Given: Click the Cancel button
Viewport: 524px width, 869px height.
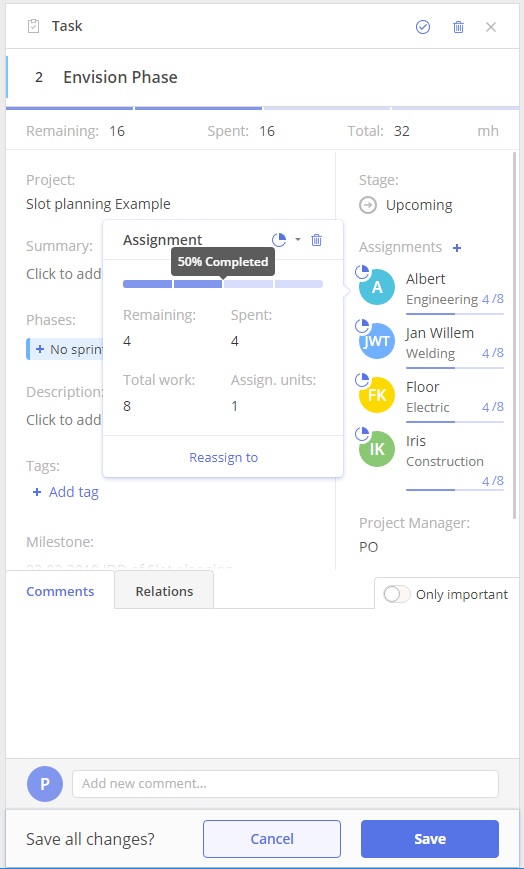Looking at the screenshot, I should 272,839.
